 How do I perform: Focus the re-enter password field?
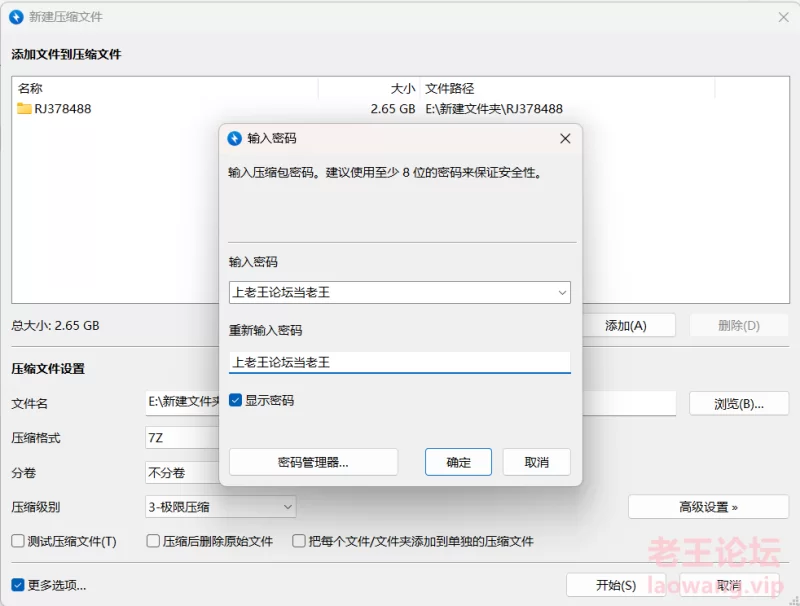[x=399, y=362]
